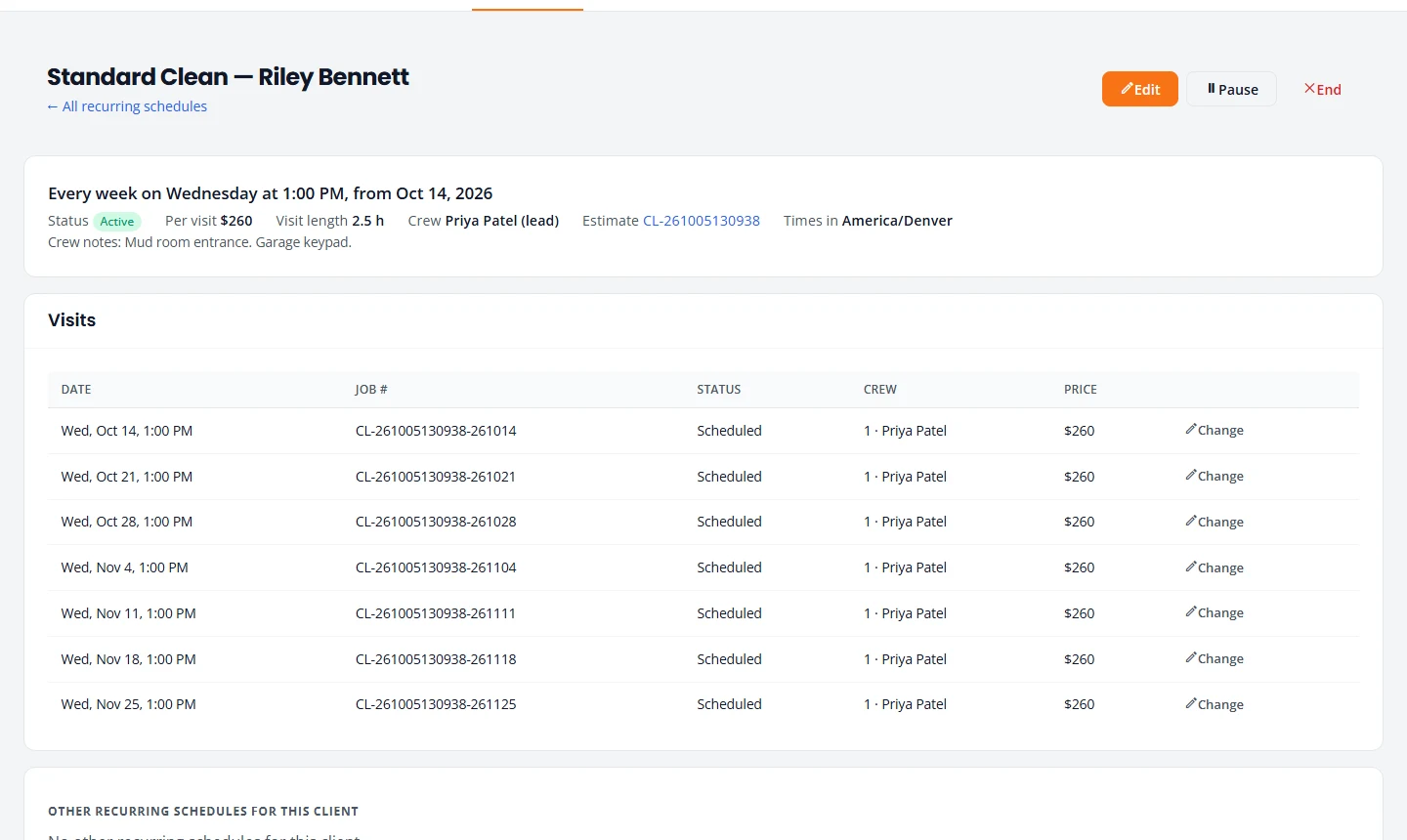Click the pencil icon on the Edit button

[1127, 89]
